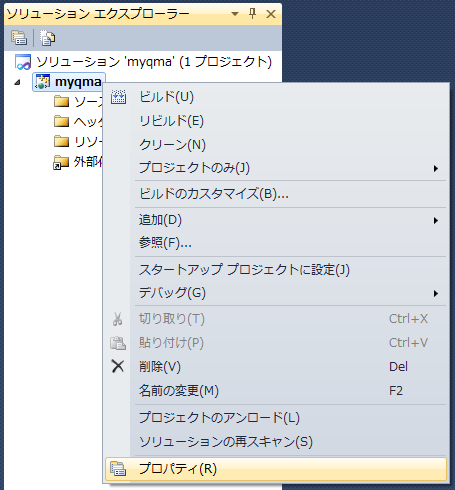Expand the 追加(D) submenu arrow
Screen dimensions: 455x490
pyautogui.click(x=436, y=220)
